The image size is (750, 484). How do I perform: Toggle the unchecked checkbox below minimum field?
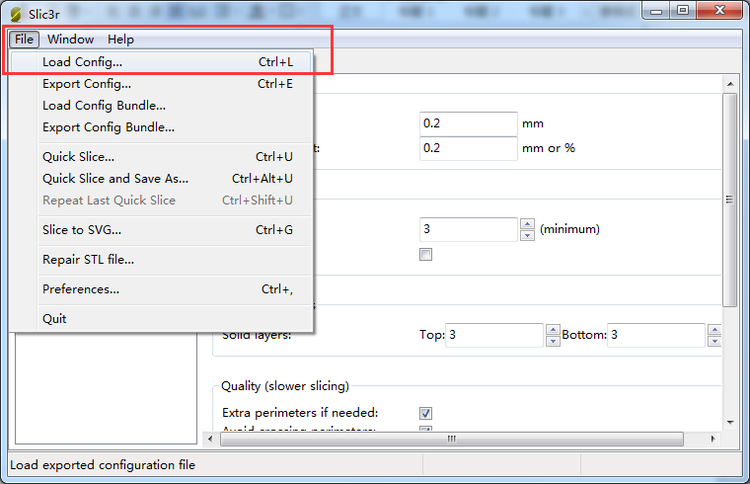[x=426, y=254]
